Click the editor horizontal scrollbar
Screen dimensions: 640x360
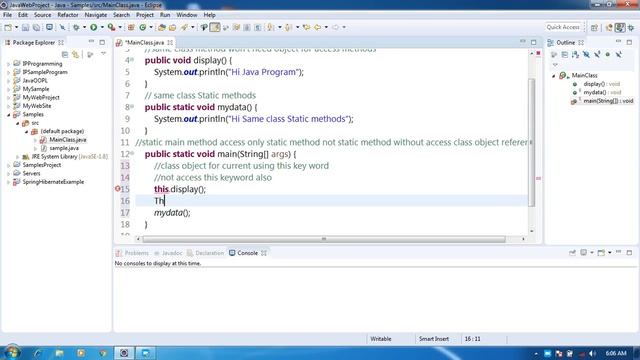click(324, 239)
